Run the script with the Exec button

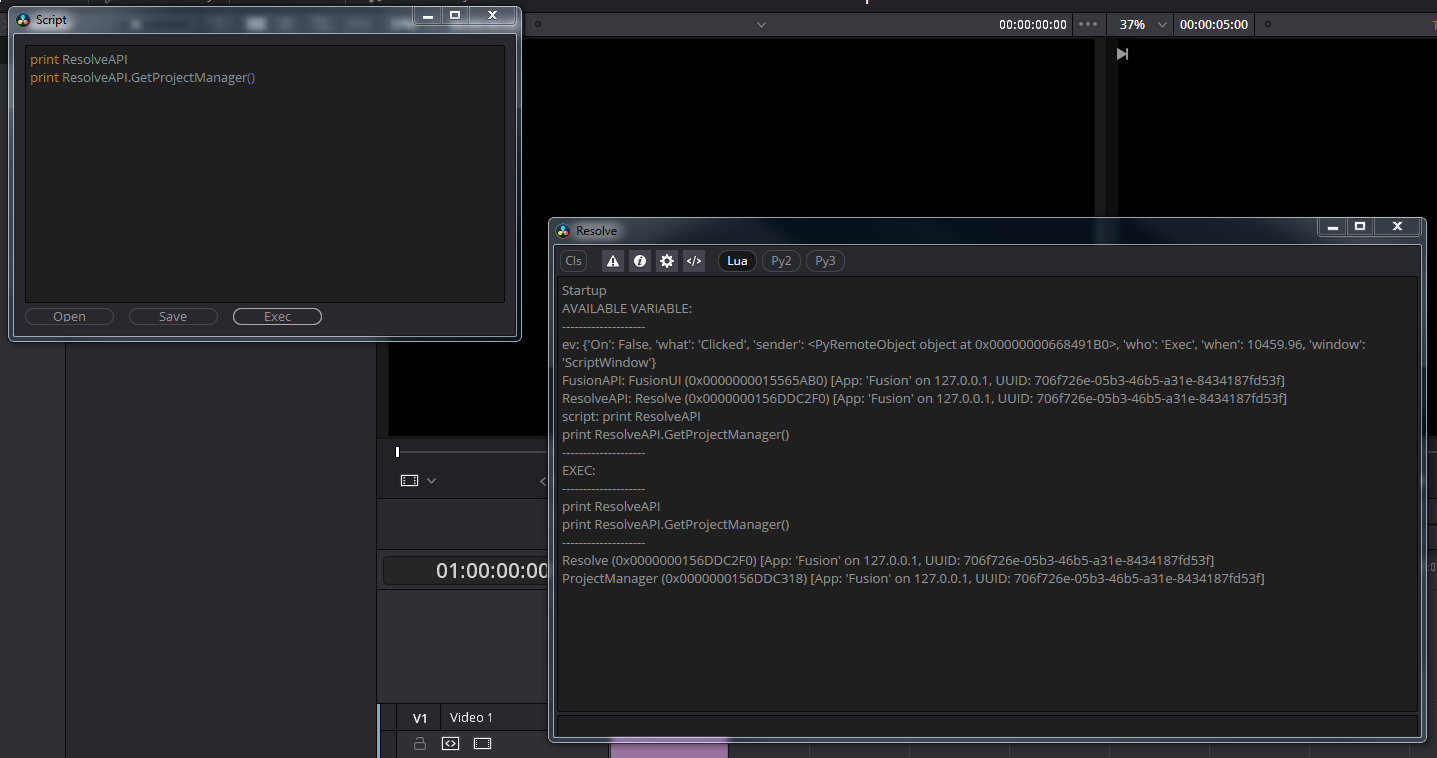pos(277,316)
